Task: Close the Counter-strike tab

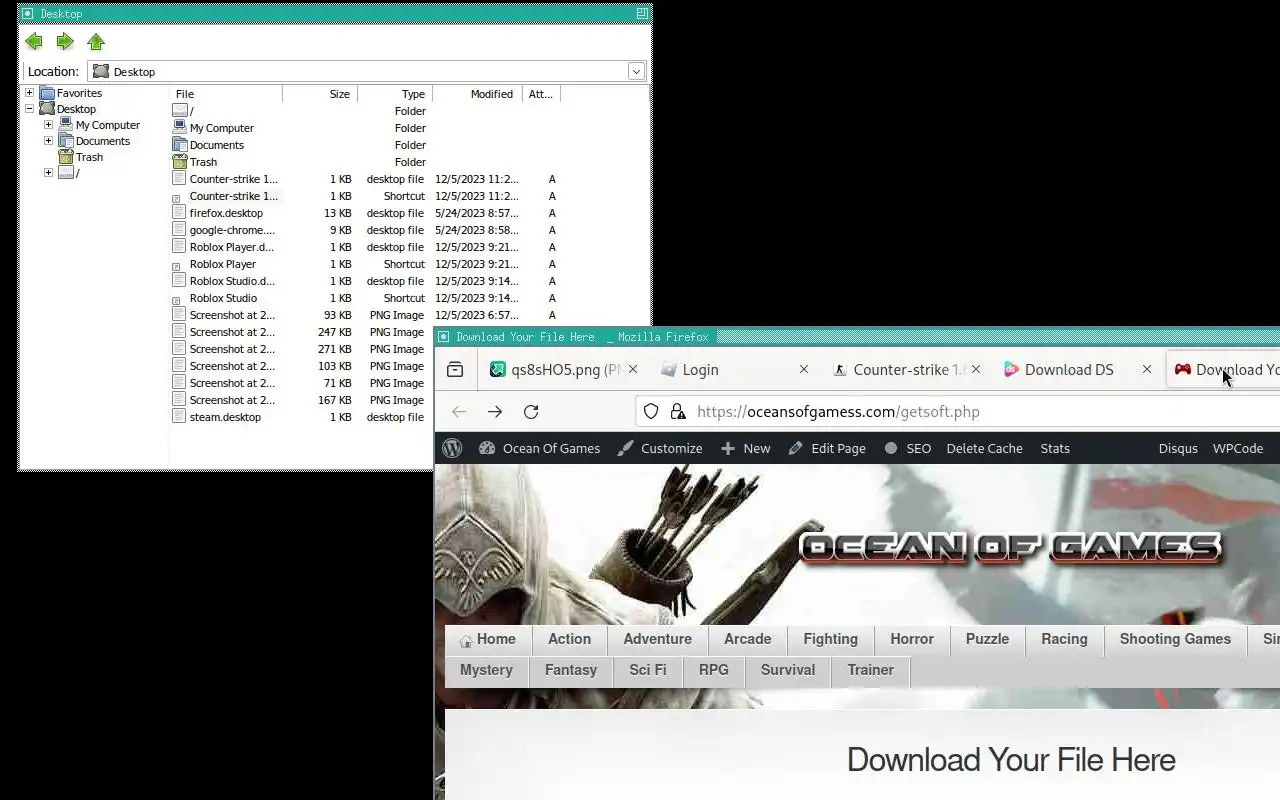Action: [x=975, y=369]
